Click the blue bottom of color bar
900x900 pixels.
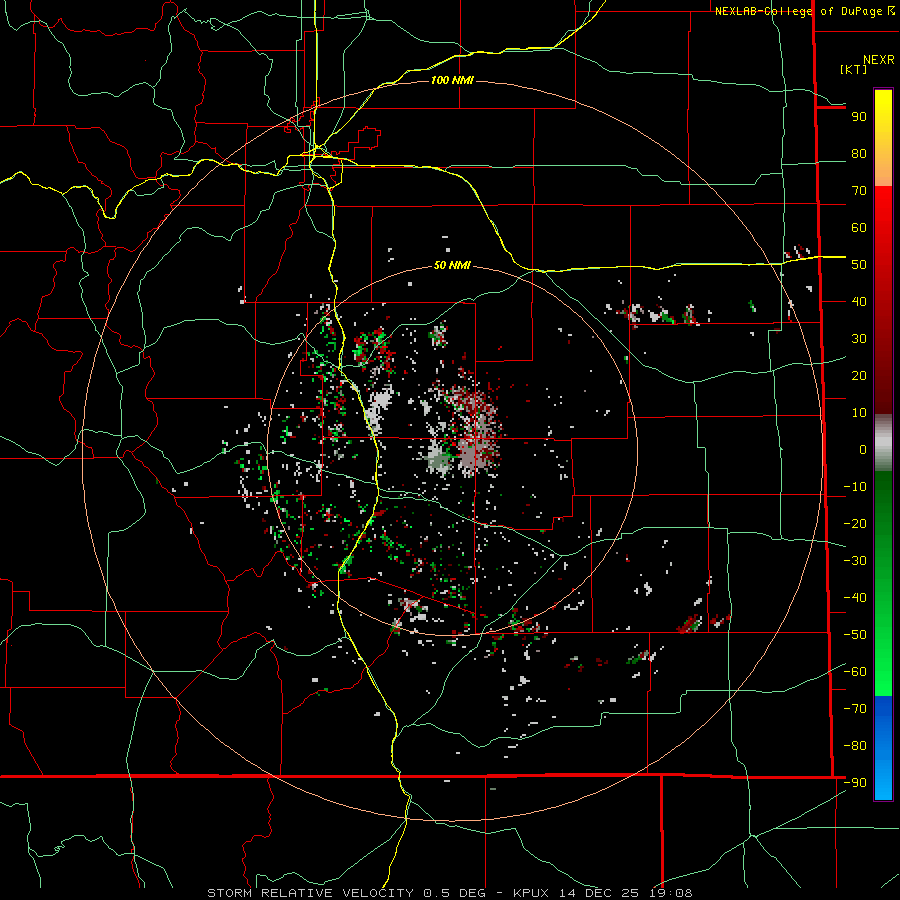pos(883,748)
